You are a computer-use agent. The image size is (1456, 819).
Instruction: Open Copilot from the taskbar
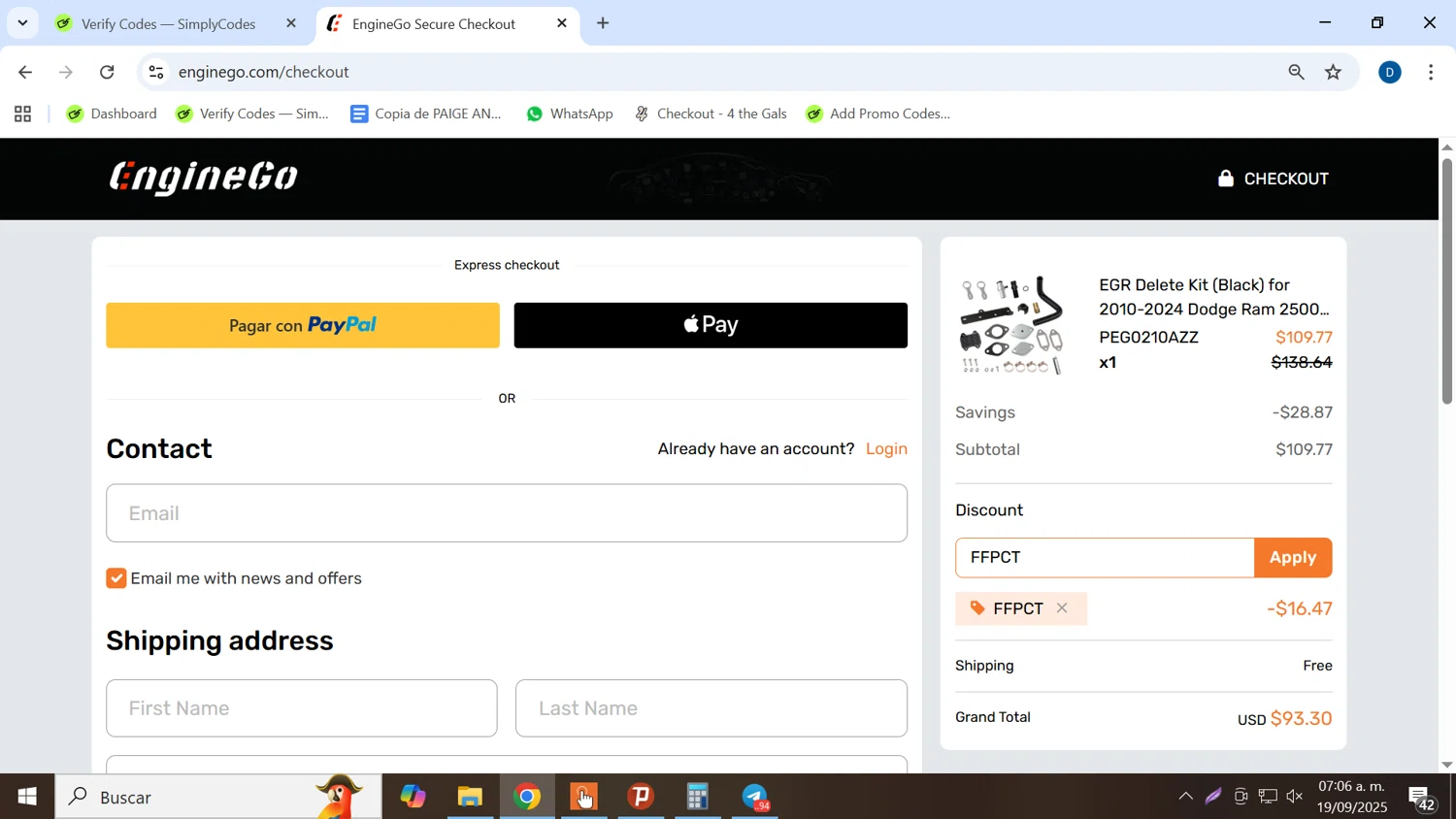[x=413, y=797]
